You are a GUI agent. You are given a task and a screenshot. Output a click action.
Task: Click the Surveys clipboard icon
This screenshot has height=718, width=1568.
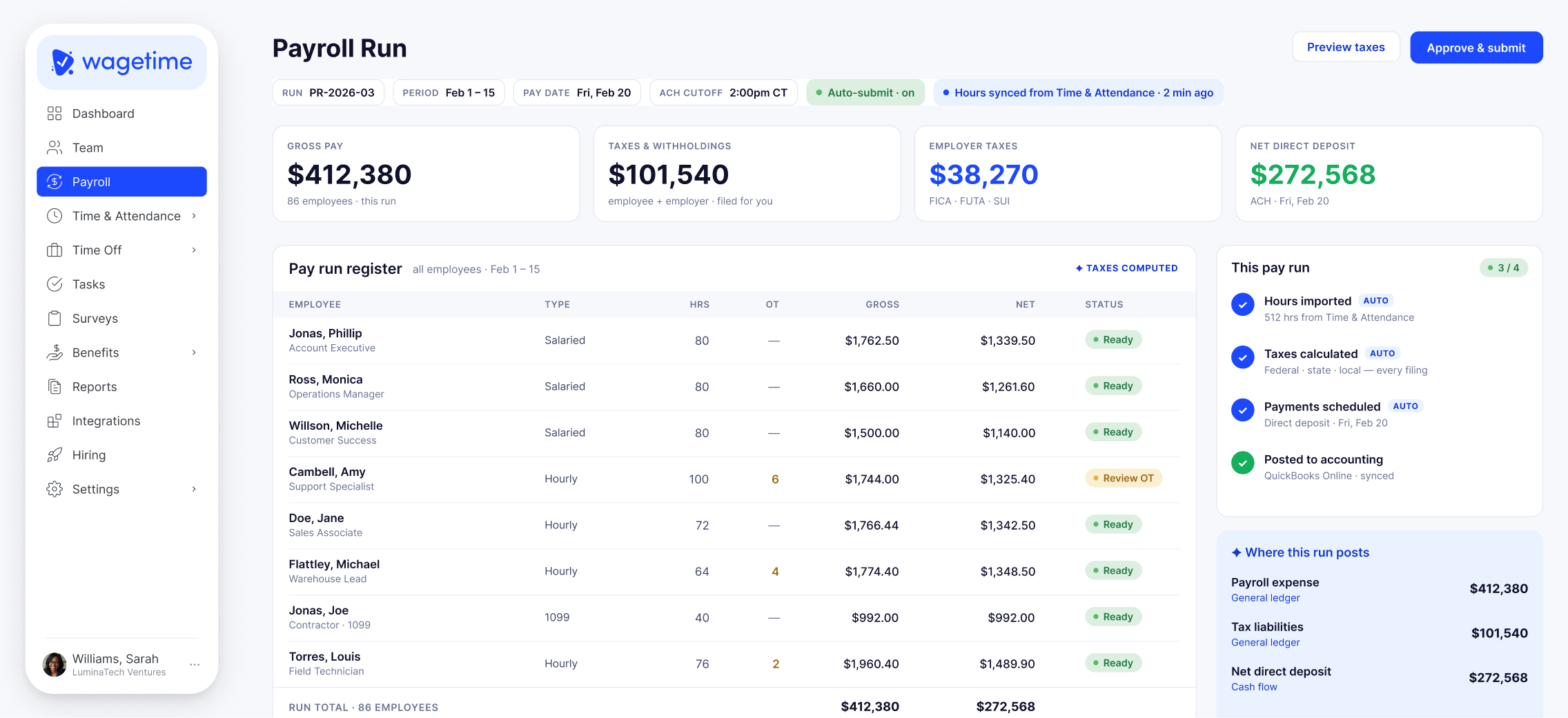pos(55,318)
